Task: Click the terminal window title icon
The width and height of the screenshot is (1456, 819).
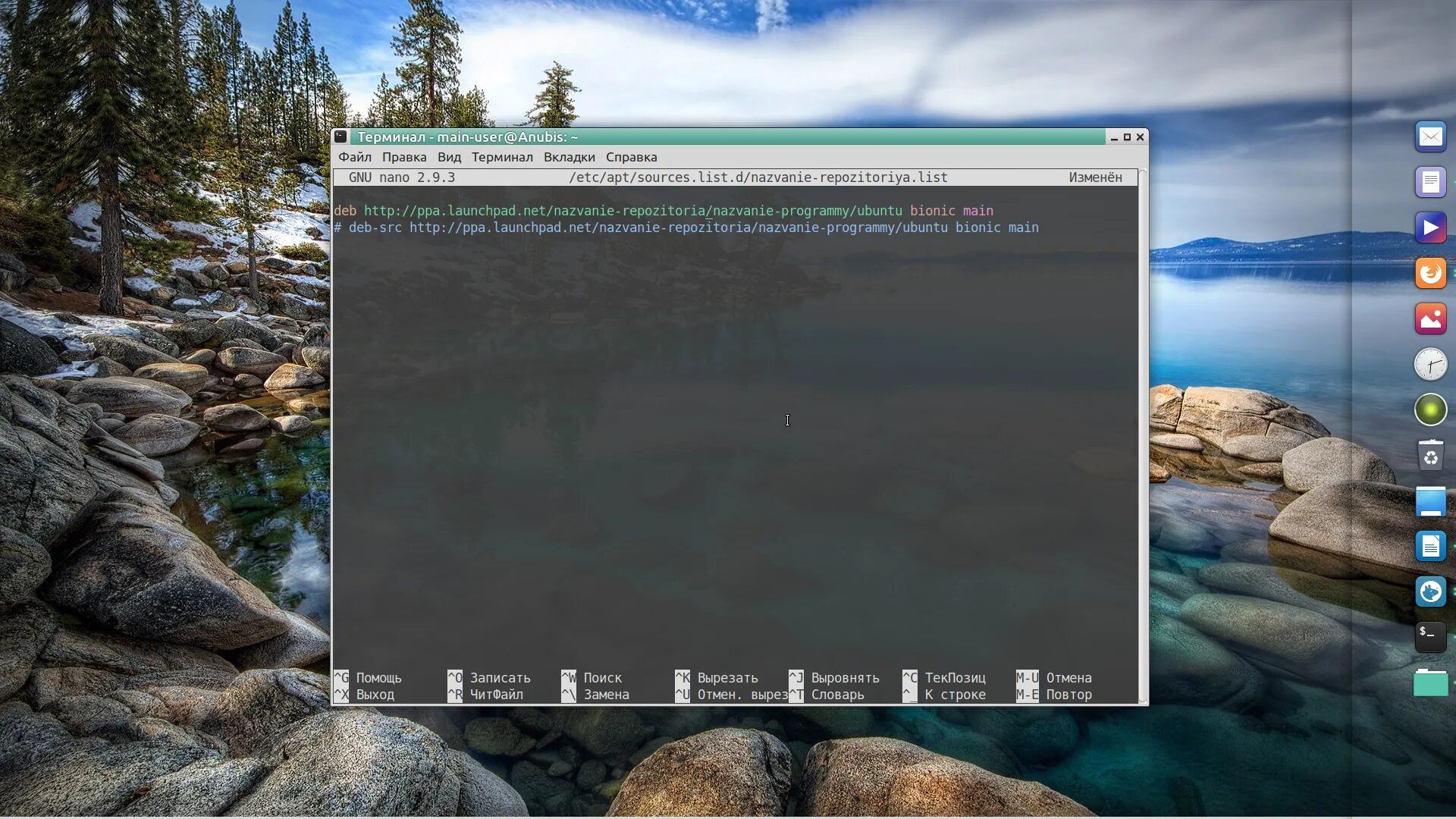Action: (341, 136)
